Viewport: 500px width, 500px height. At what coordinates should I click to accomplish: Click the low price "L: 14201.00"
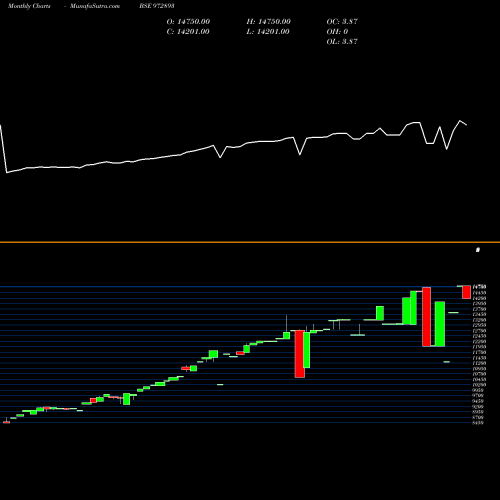click(268, 31)
